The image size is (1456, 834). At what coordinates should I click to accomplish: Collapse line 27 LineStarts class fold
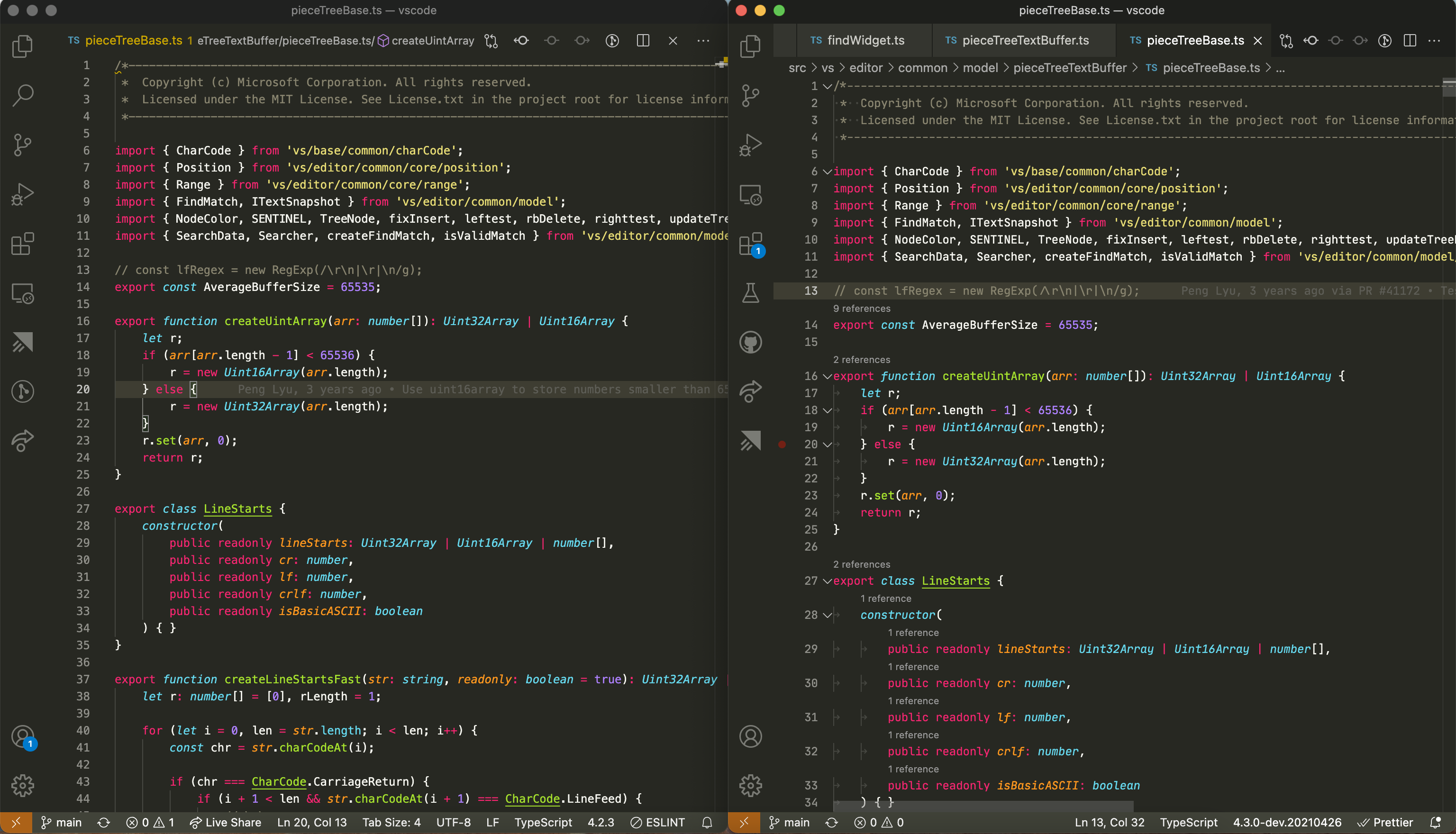pos(827,581)
